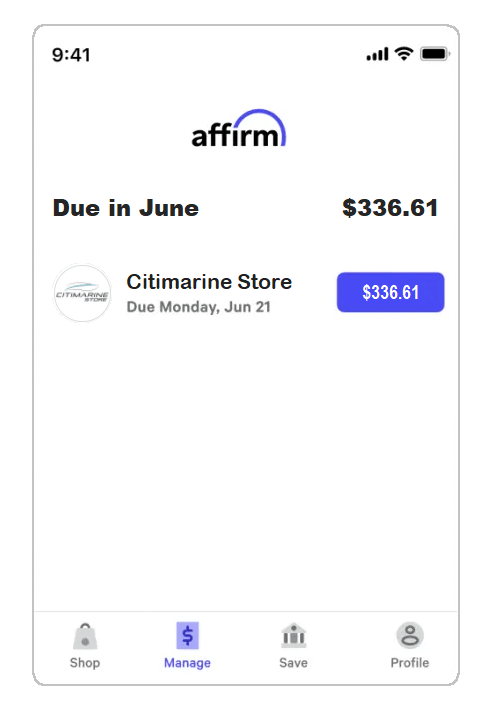
Task: Click the Due Monday, Jun 21 text
Action: (x=199, y=307)
